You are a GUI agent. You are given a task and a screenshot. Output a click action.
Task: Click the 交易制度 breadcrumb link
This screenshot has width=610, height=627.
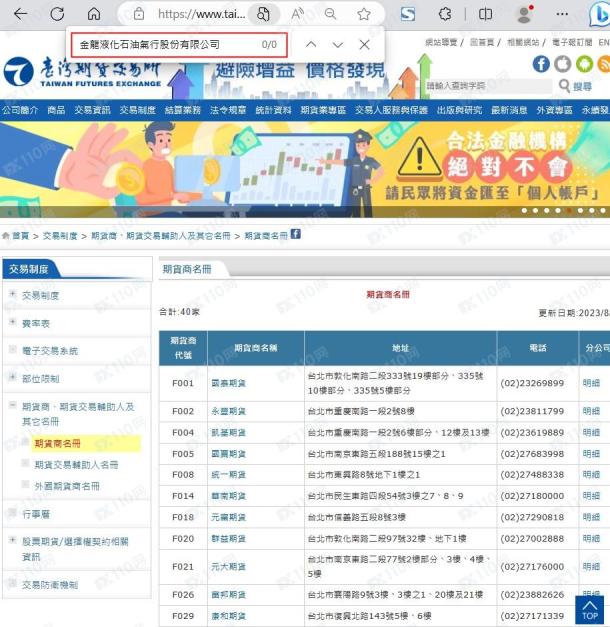tap(60, 236)
